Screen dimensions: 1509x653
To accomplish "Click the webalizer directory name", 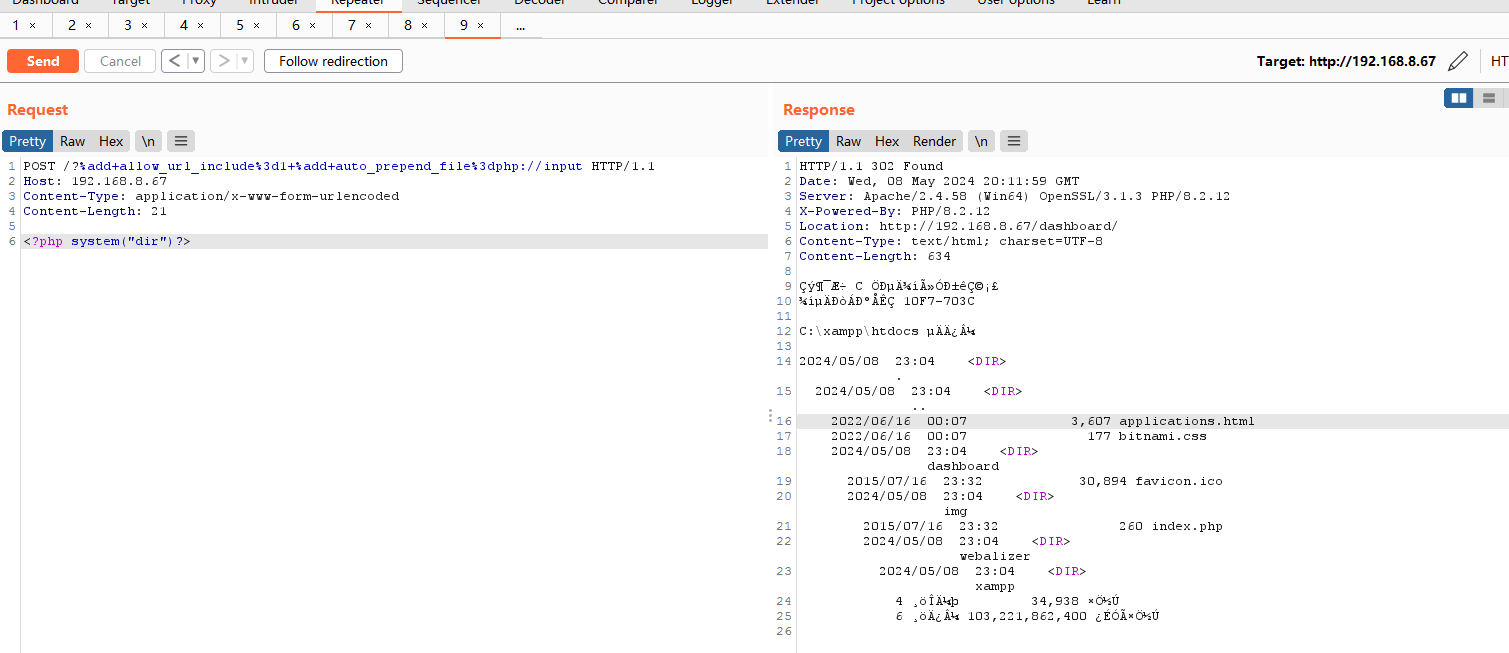I will click(x=994, y=556).
